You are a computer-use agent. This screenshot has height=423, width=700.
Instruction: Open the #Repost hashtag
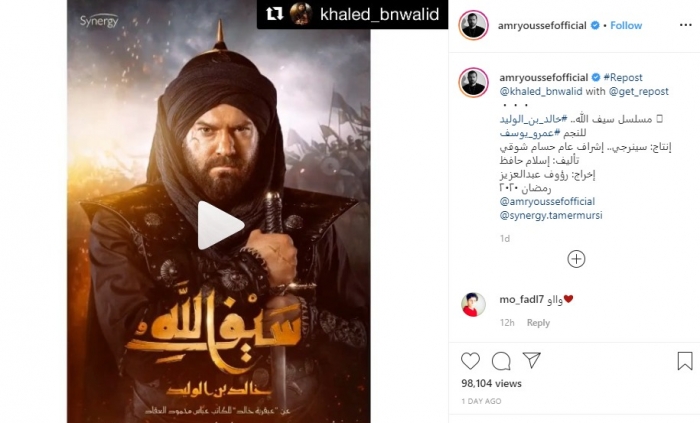tap(623, 77)
